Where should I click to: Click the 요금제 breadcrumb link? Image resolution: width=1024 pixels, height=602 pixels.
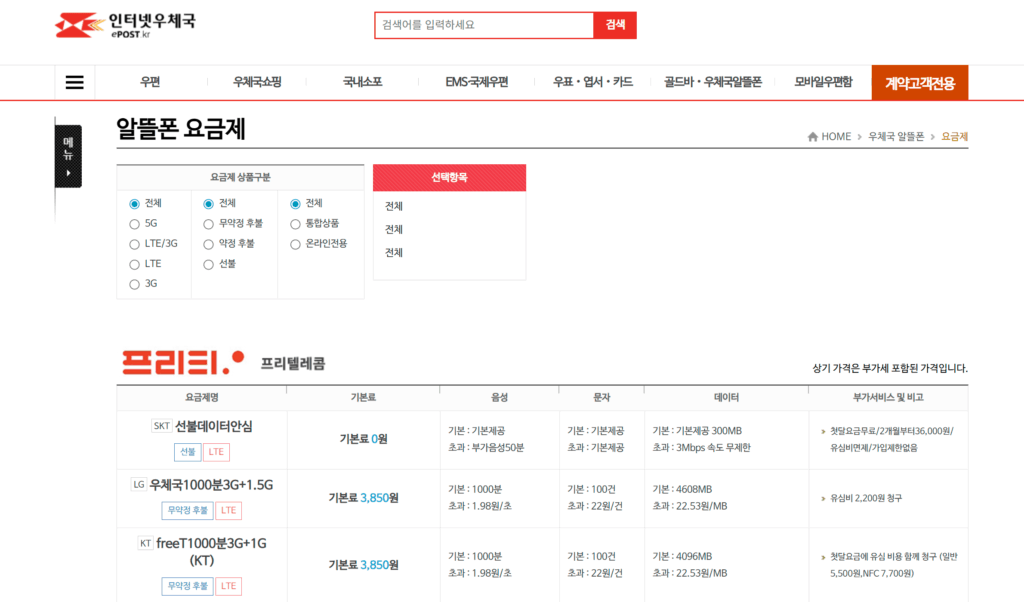(954, 136)
